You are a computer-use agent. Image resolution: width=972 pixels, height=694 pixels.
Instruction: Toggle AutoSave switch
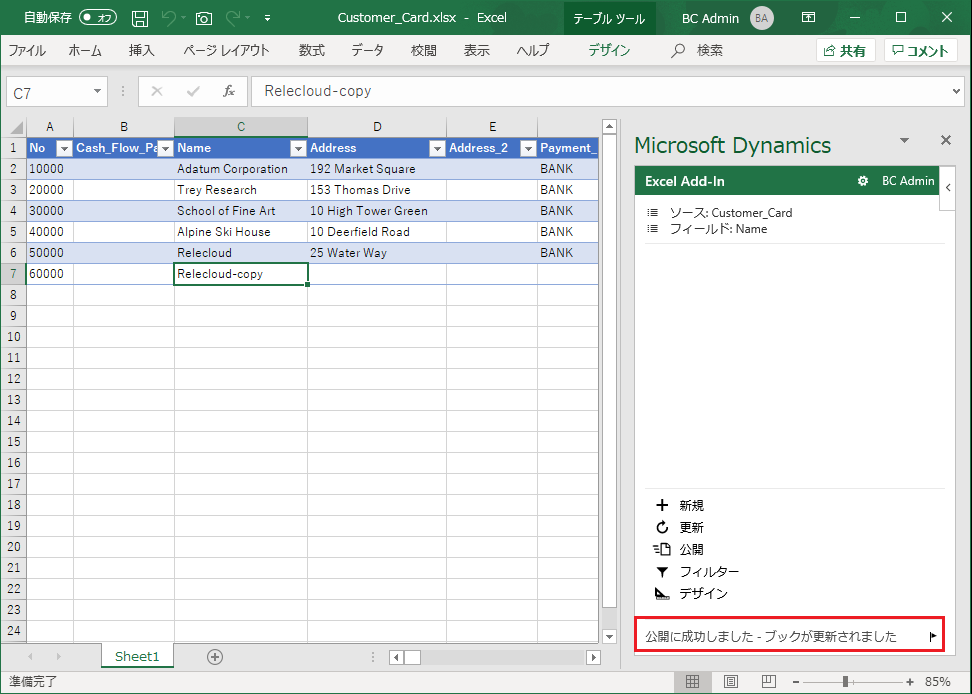click(x=98, y=17)
